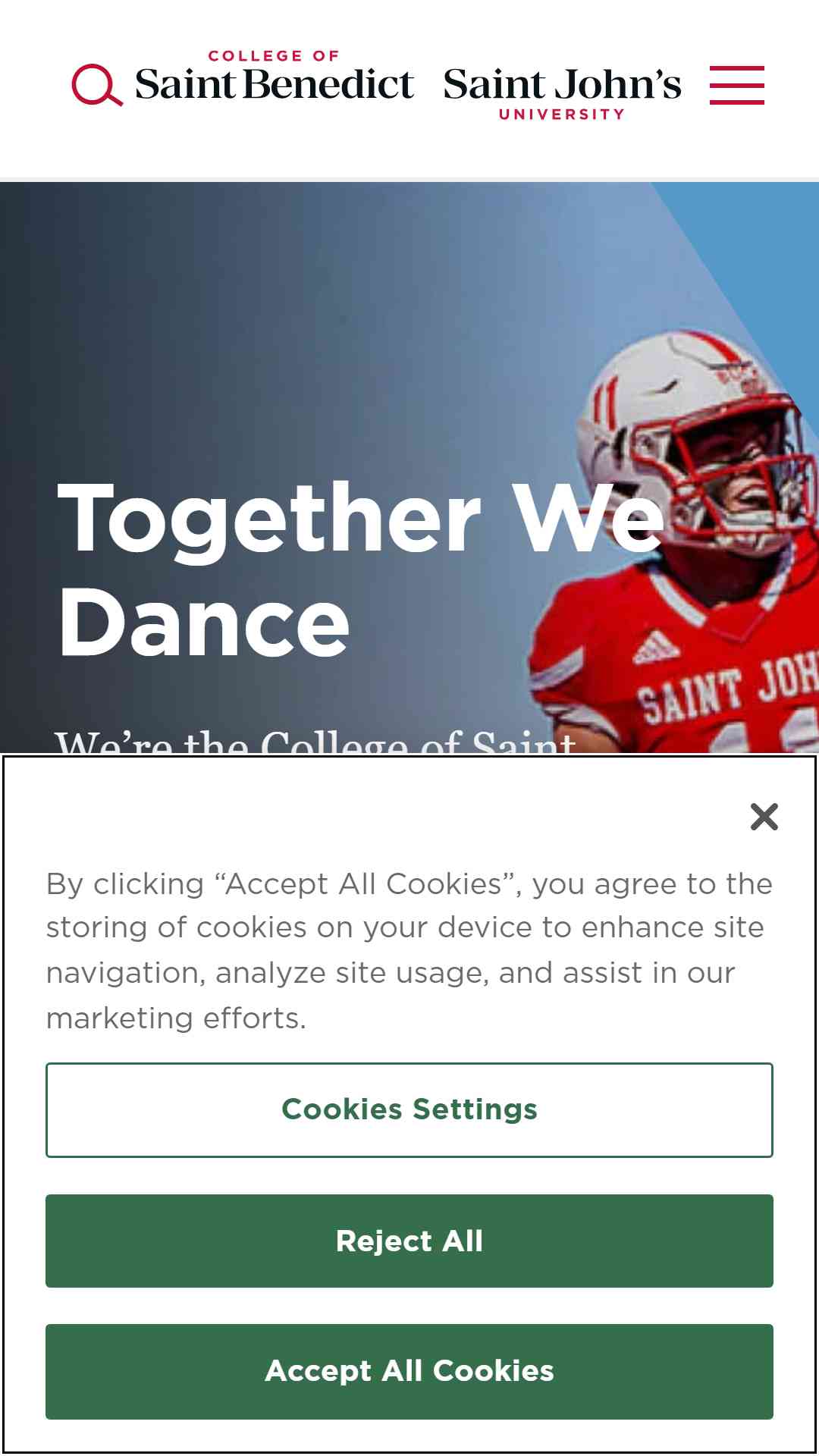Close the cookie banner with X
Viewport: 819px width, 1456px height.
(764, 817)
